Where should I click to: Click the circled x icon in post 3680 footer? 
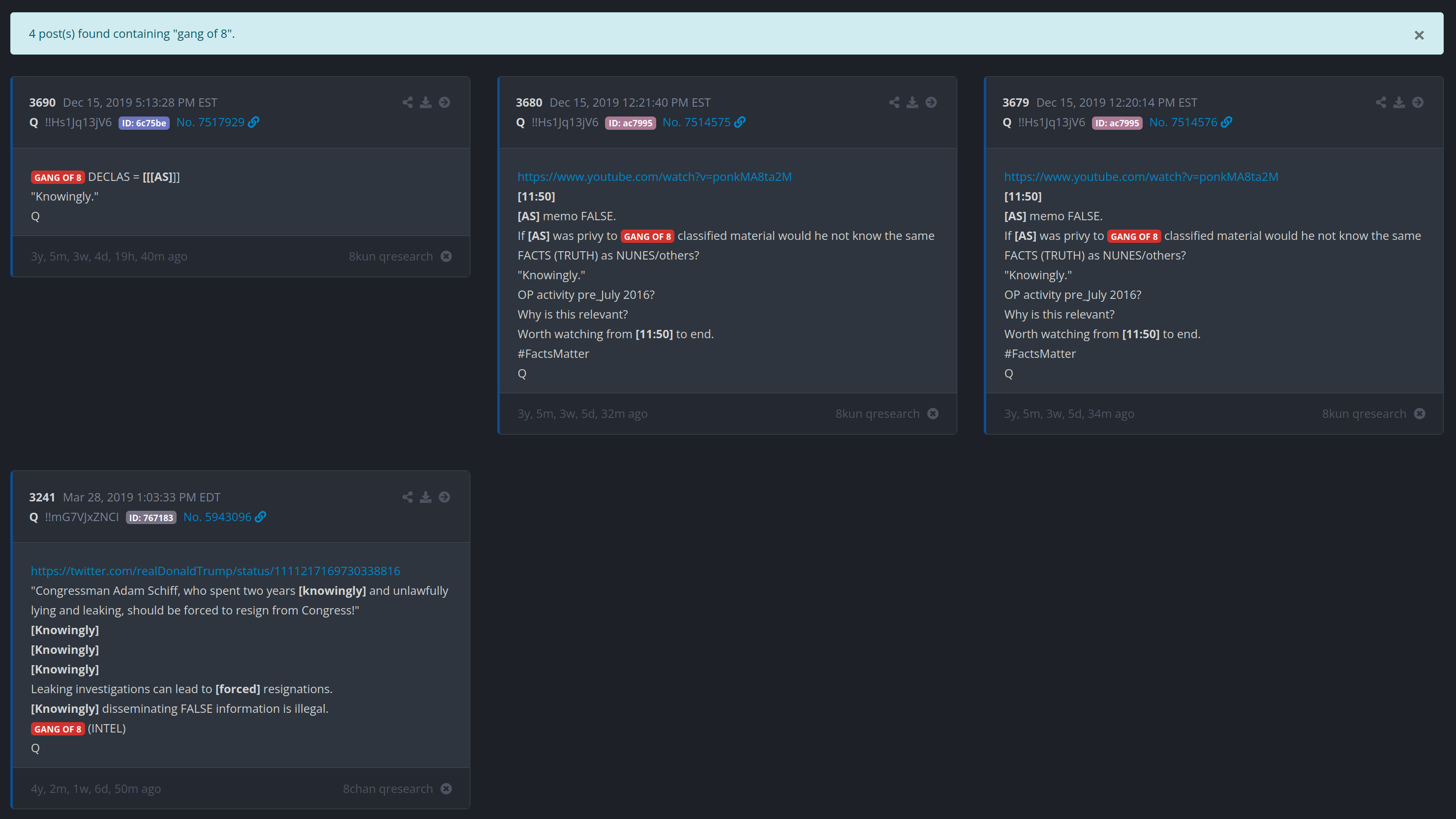coord(933,413)
